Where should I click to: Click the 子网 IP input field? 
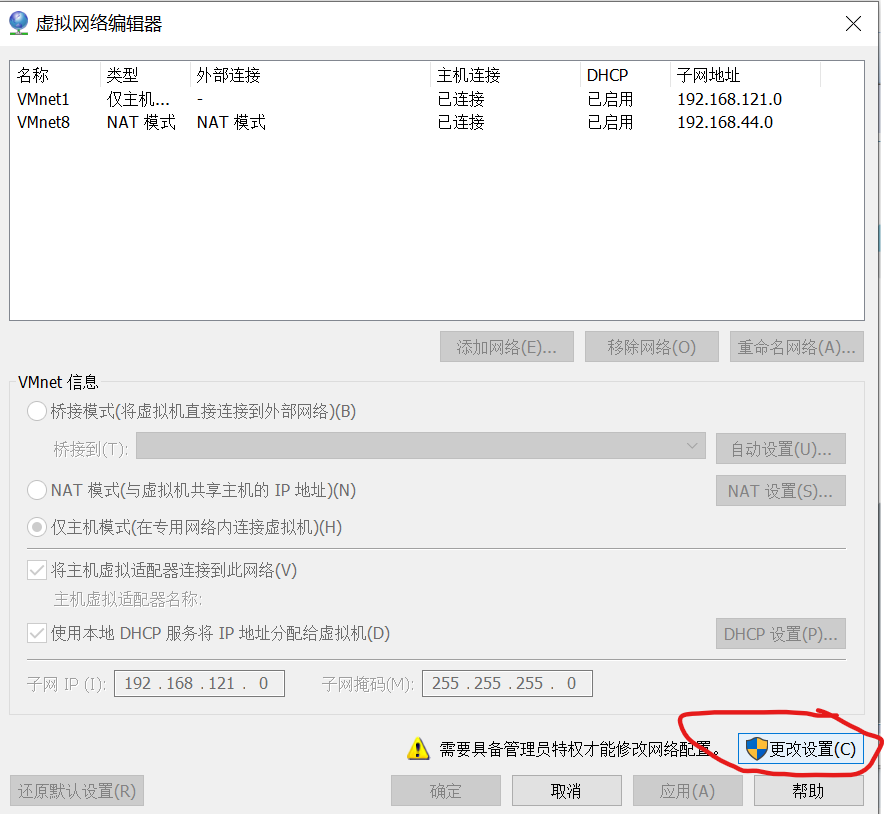tap(199, 684)
